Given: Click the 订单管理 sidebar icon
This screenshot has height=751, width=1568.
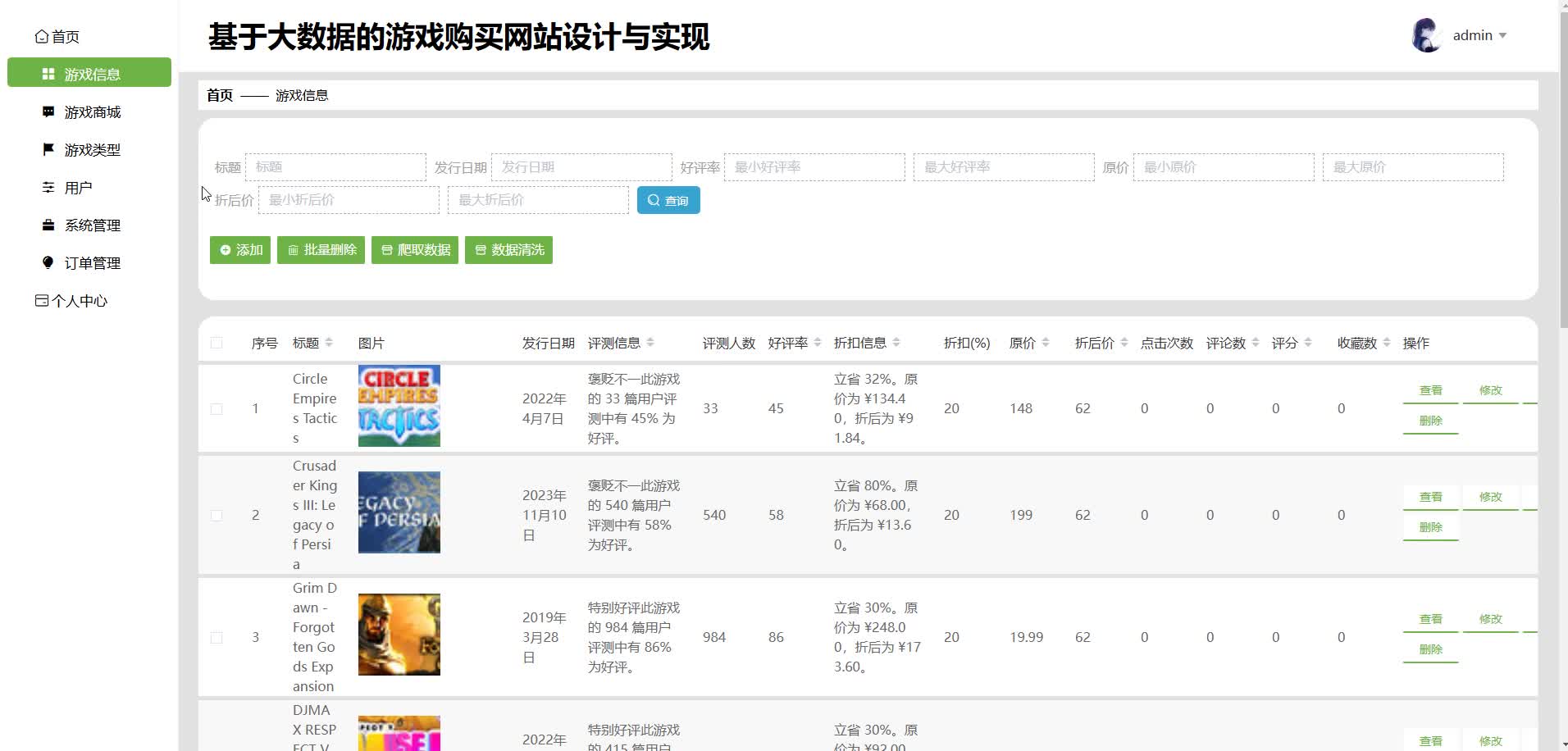Looking at the screenshot, I should point(48,262).
